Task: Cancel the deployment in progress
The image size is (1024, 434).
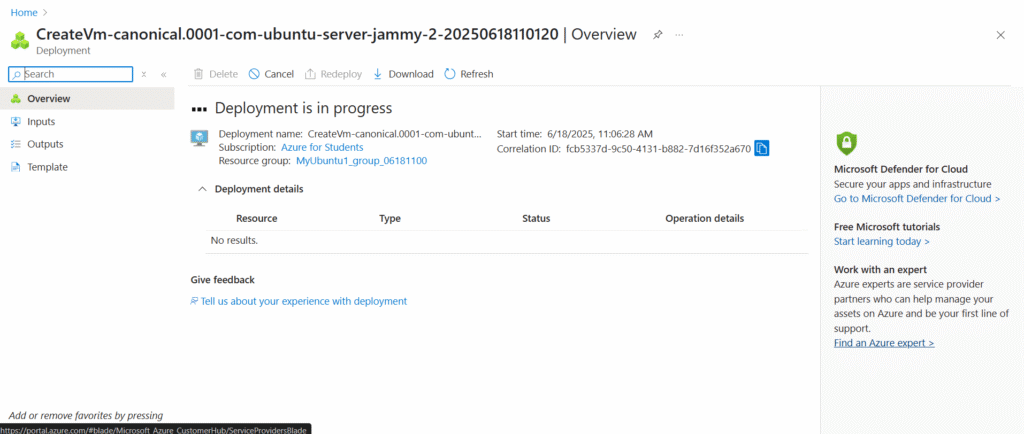Action: point(271,74)
